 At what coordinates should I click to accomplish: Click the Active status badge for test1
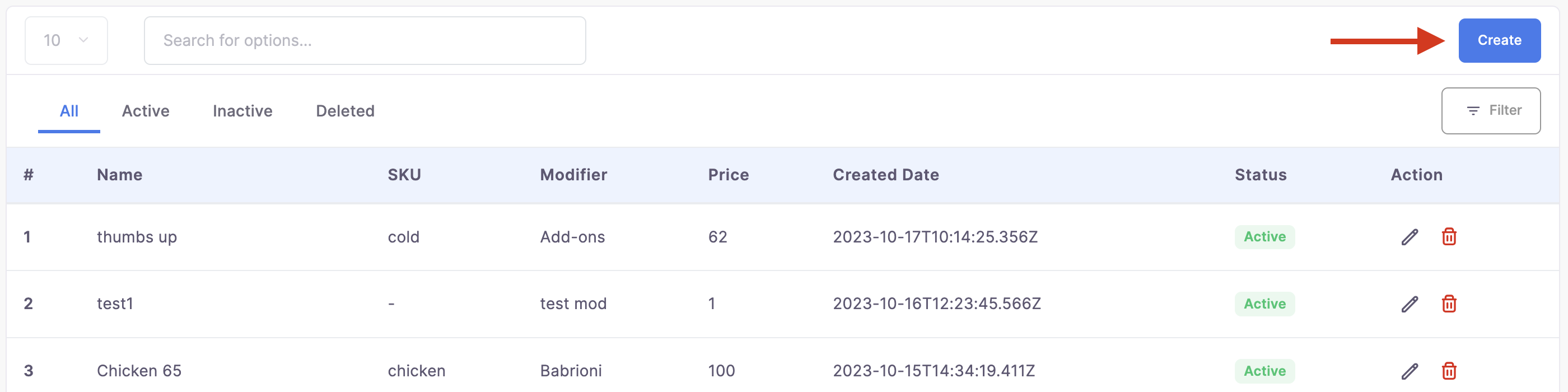point(1264,304)
